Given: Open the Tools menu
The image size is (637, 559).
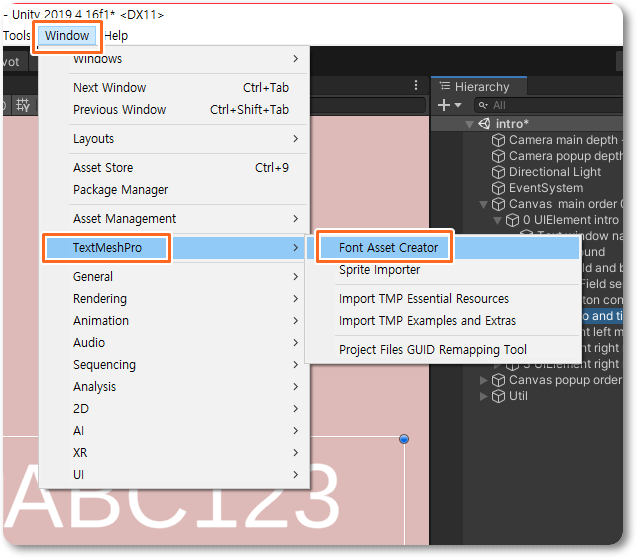Looking at the screenshot, I should pos(17,36).
